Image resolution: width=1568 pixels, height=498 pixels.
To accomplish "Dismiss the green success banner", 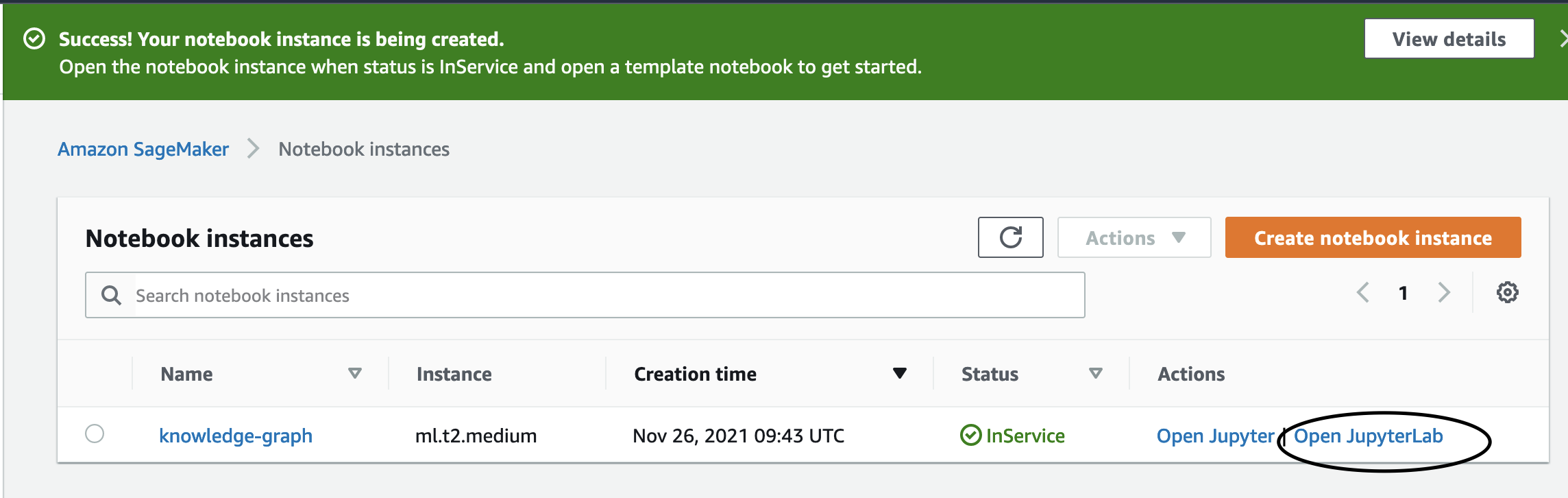I will (1562, 38).
